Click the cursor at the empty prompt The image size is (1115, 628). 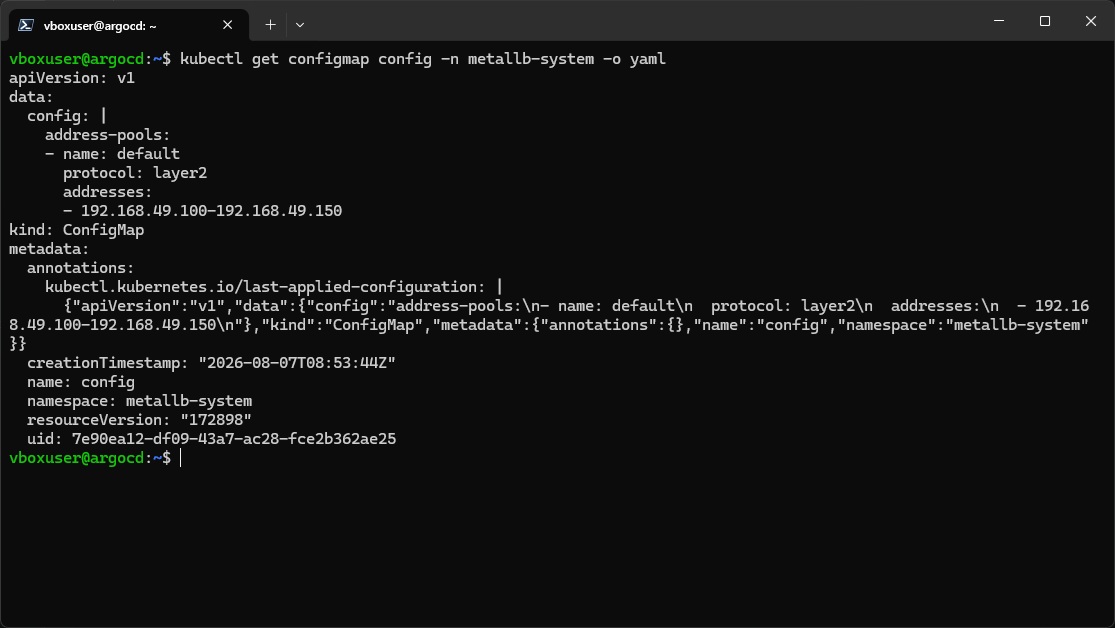pyautogui.click(x=181, y=458)
